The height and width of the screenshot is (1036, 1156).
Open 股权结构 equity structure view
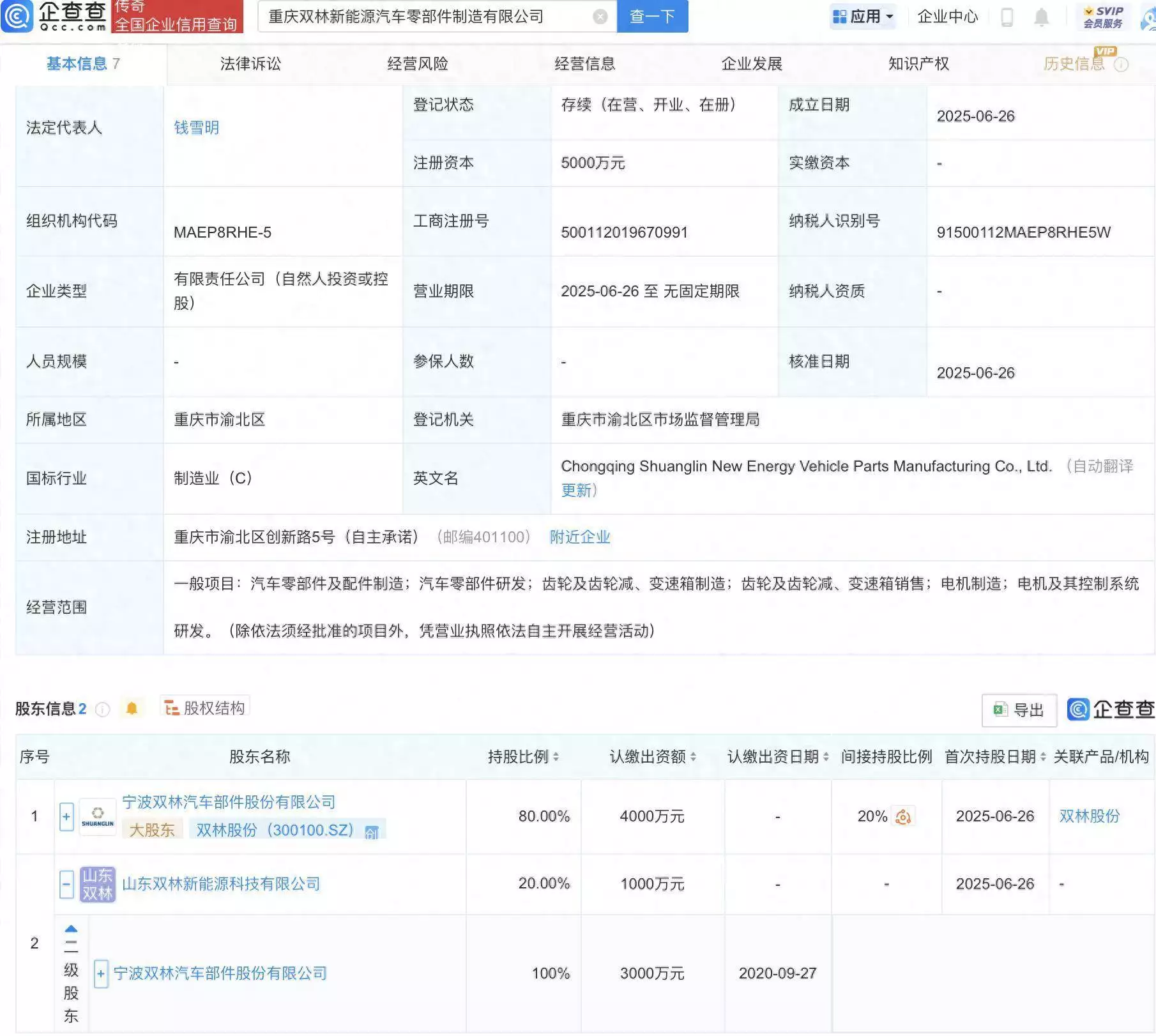(x=206, y=707)
